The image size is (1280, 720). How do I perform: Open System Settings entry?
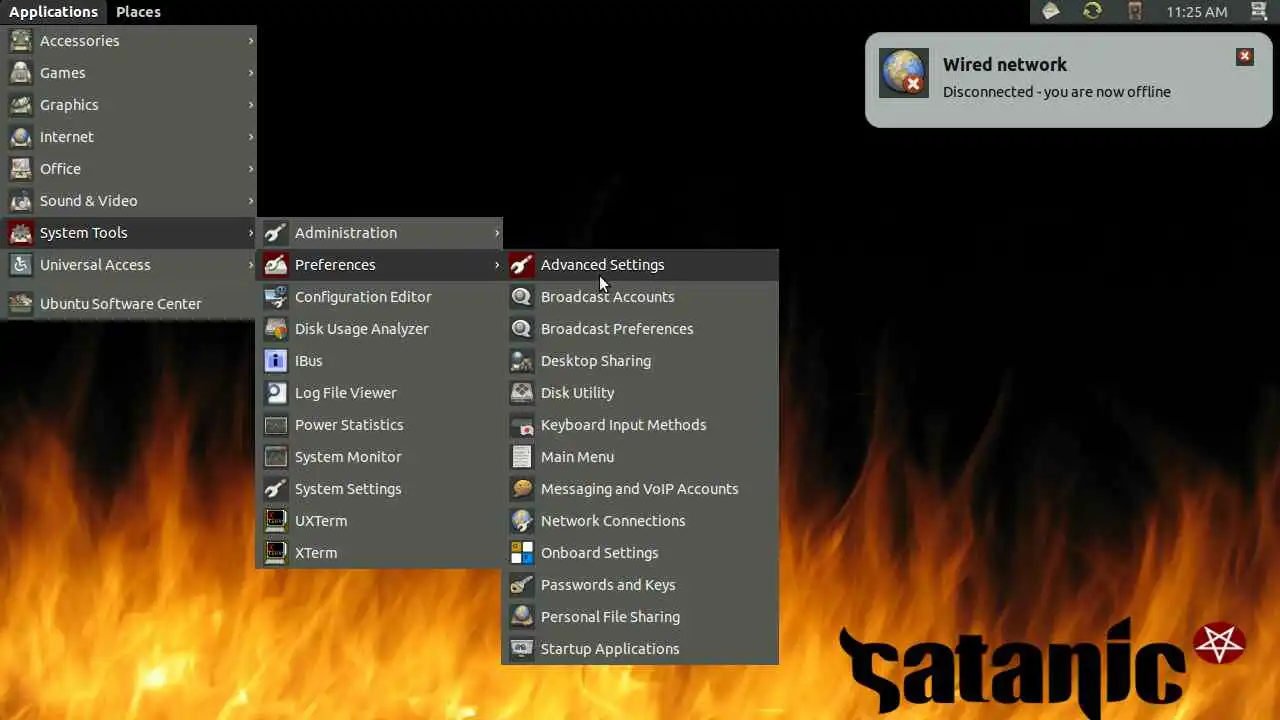point(379,489)
